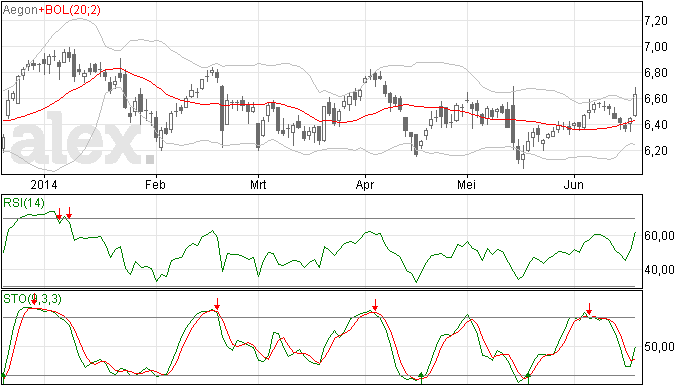The height and width of the screenshot is (387, 690).
Task: Click the red stochastic sell arrow above April
Action: tap(375, 305)
